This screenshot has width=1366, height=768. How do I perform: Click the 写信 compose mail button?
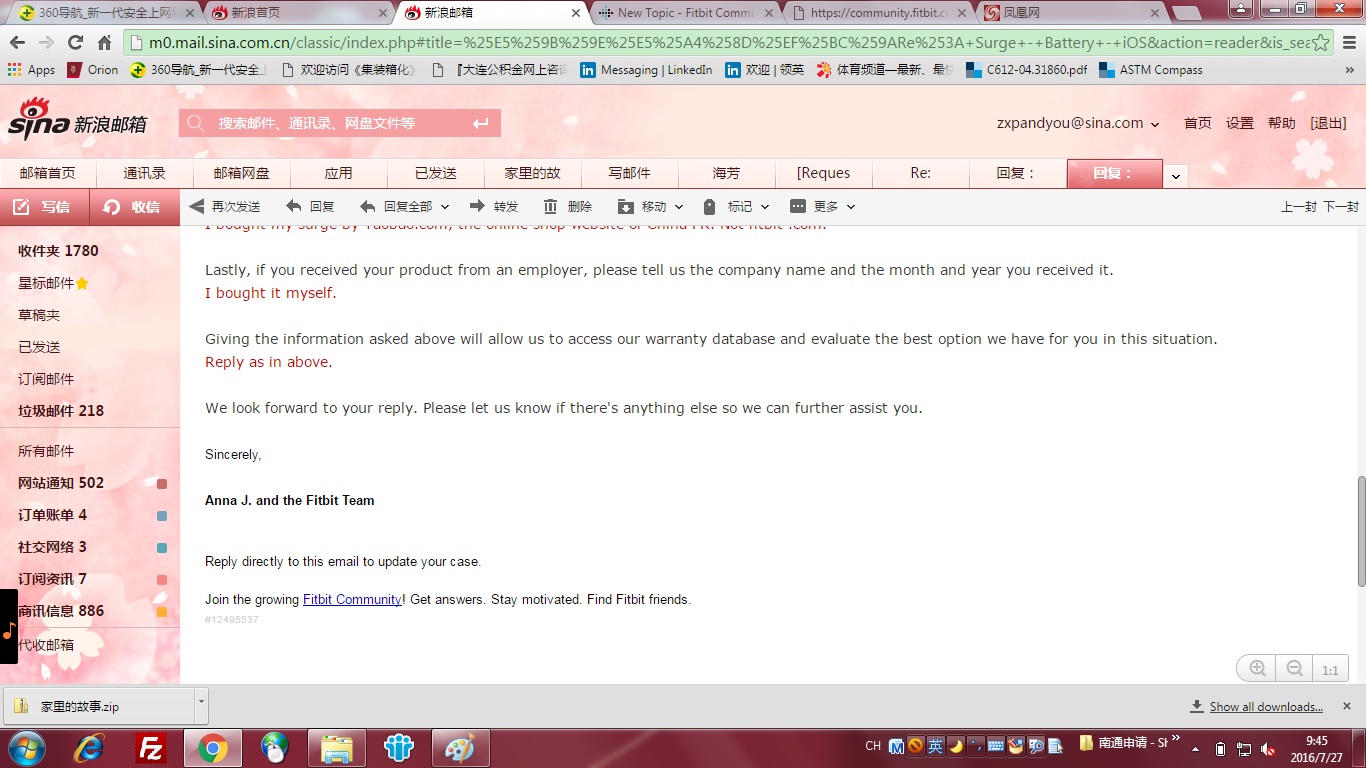44,207
